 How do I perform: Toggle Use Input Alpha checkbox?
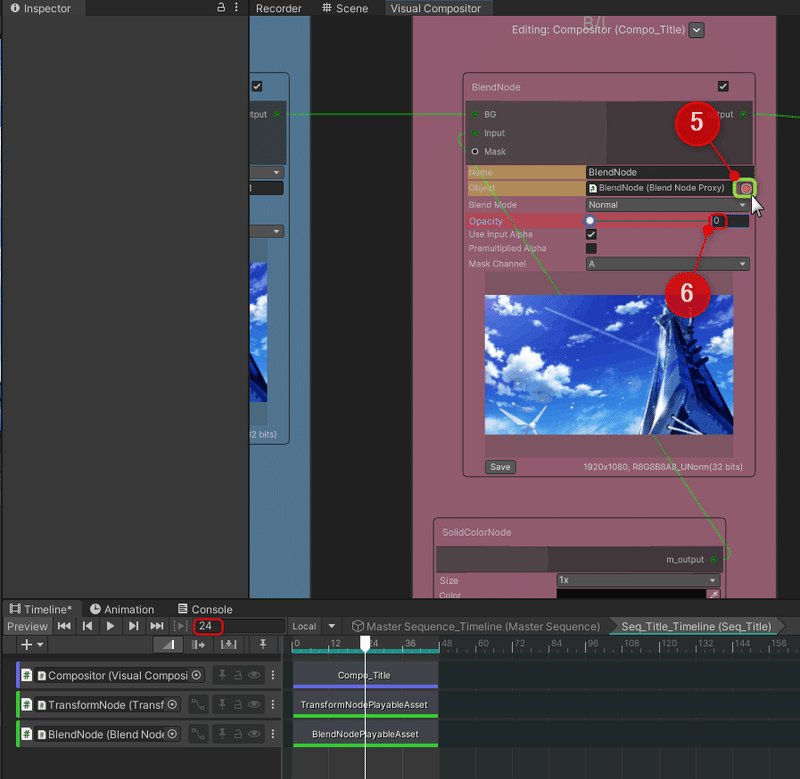point(591,235)
